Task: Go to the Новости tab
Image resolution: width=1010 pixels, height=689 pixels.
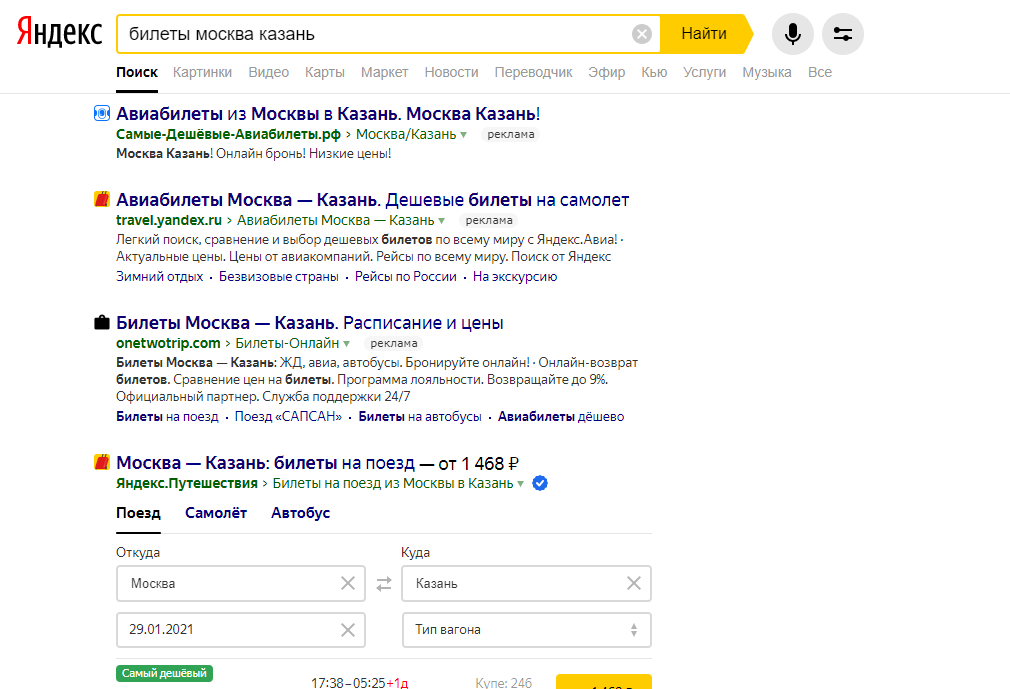Action: click(x=452, y=72)
